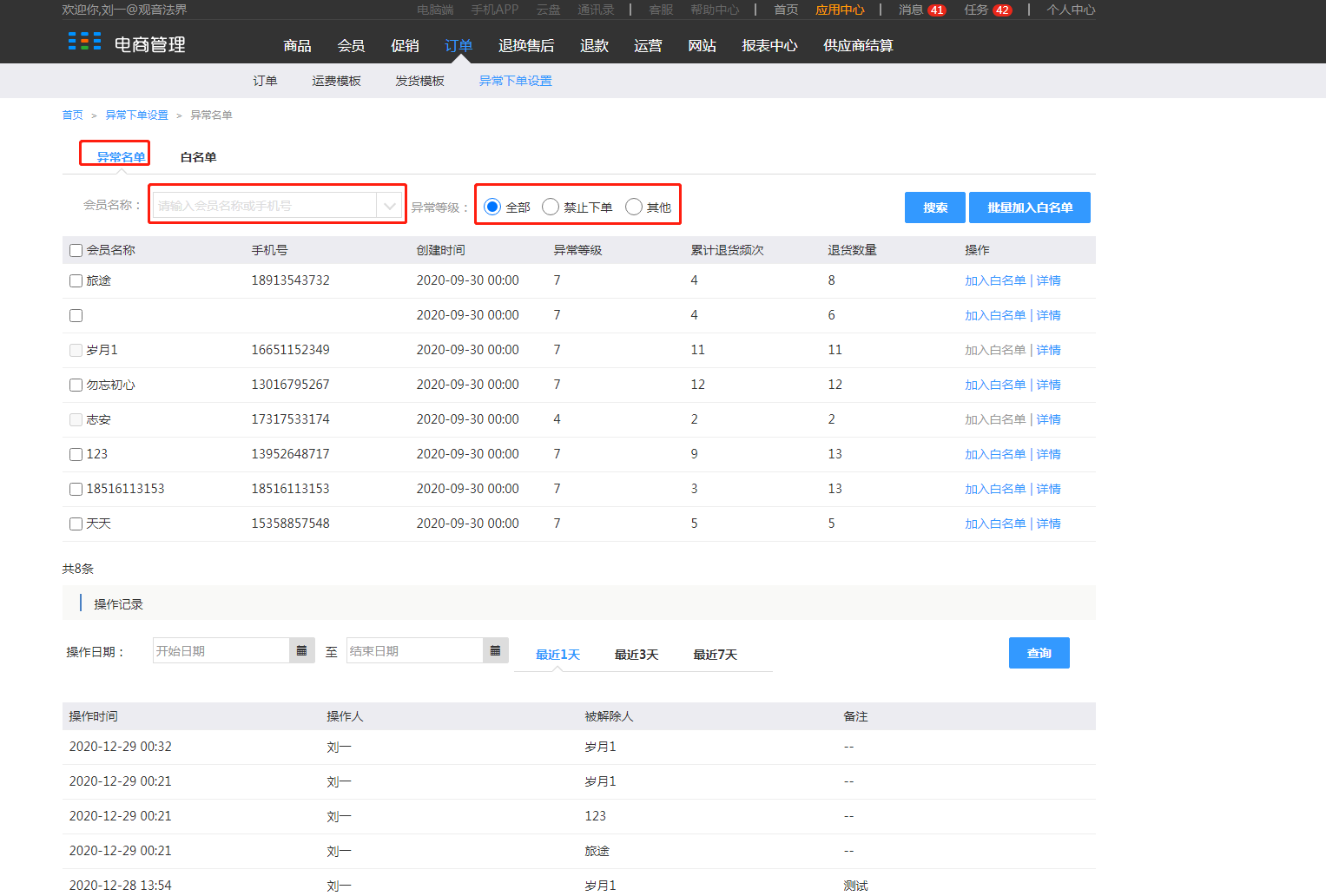
Task: Check the box in the row without a member name
Action: [x=76, y=315]
